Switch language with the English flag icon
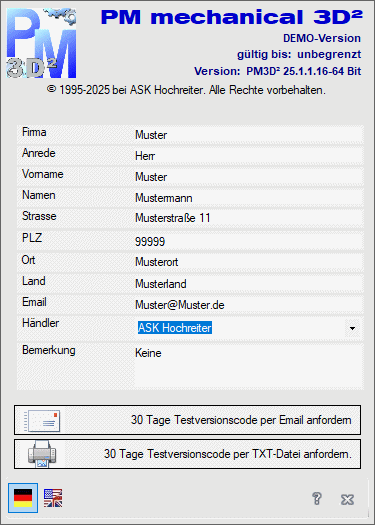The image size is (375, 525). pos(53,498)
